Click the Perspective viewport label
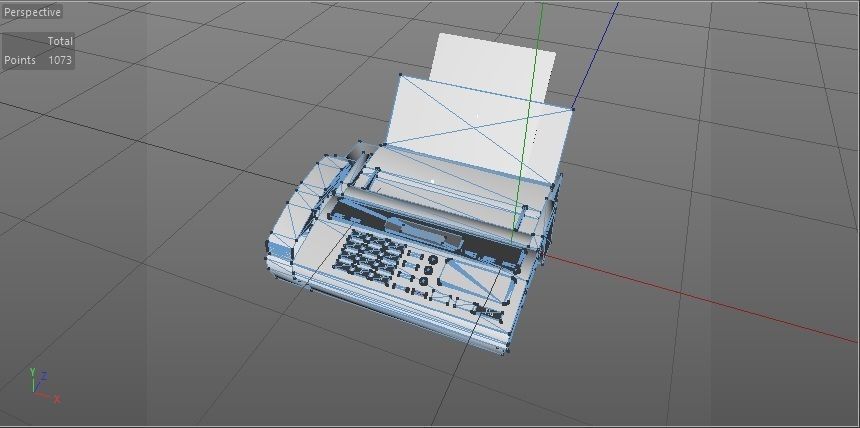This screenshot has height=428, width=860. 32,12
